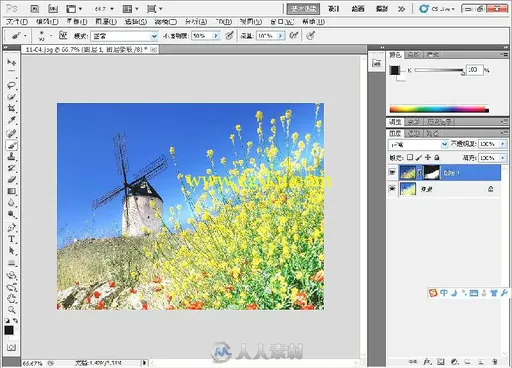Select the Zoom tool
The image size is (512, 368).
point(12,310)
